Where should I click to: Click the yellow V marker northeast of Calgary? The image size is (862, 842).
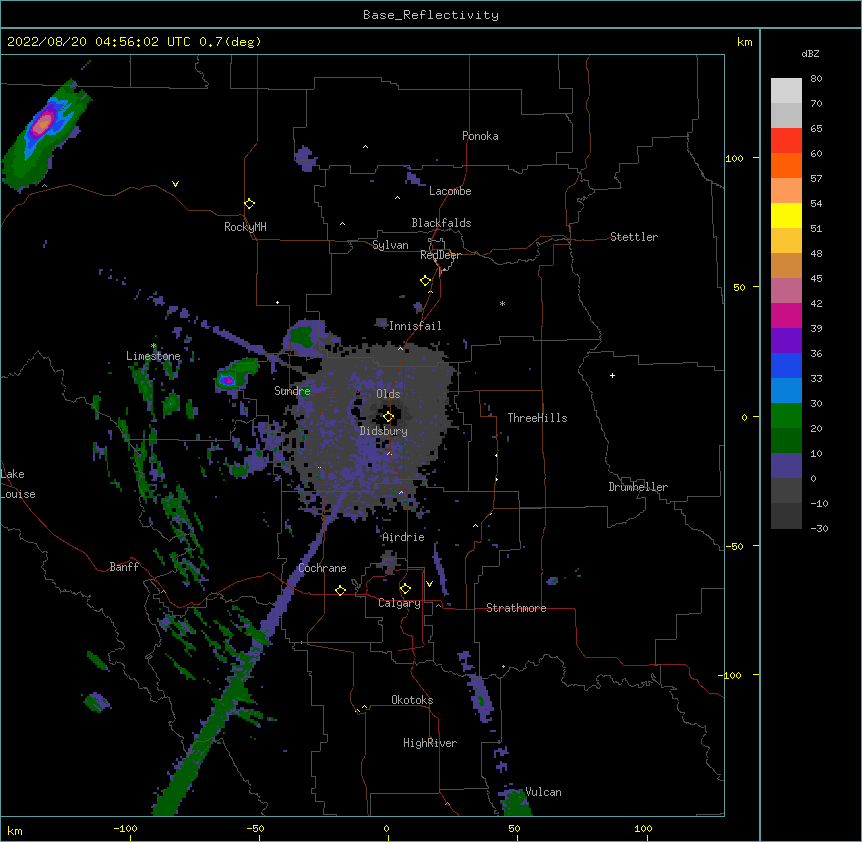click(x=429, y=584)
